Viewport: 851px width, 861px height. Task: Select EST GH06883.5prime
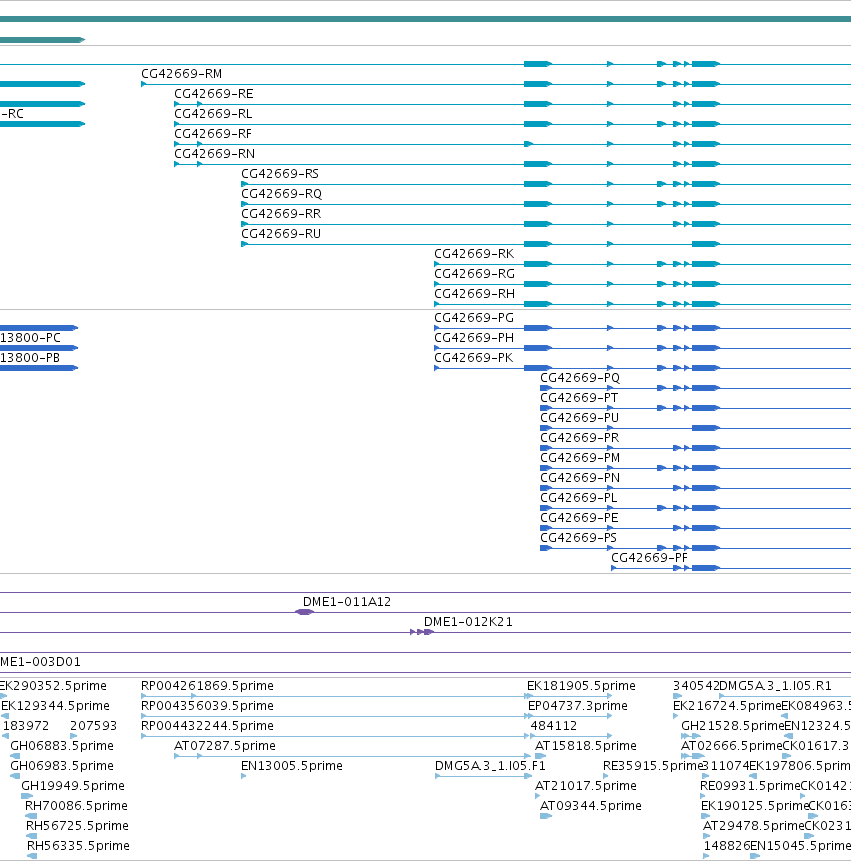click(62, 746)
